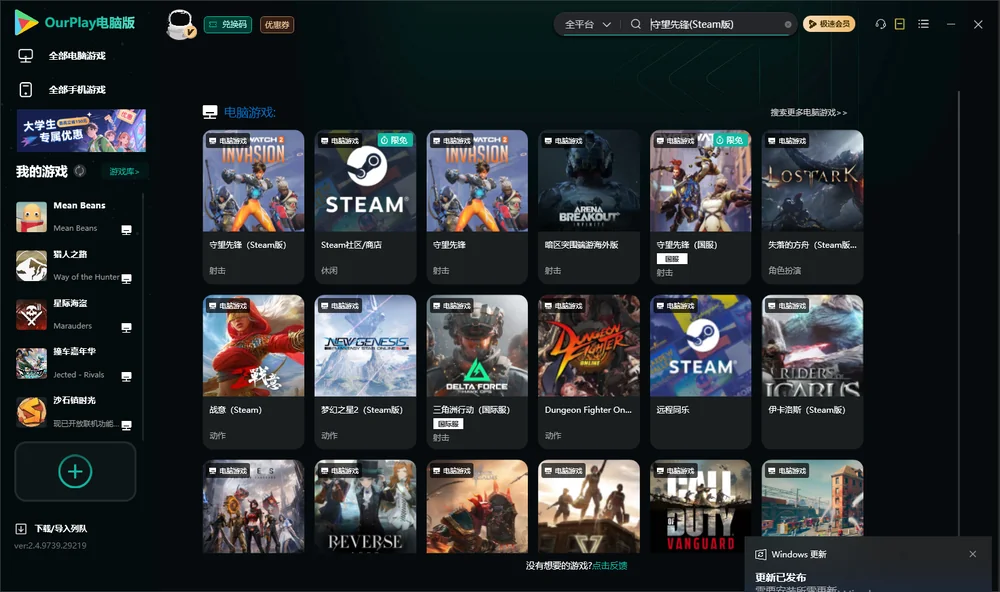The image size is (1000, 592).
Task: Open the Call of Duty Vanguard card
Action: pyautogui.click(x=700, y=507)
